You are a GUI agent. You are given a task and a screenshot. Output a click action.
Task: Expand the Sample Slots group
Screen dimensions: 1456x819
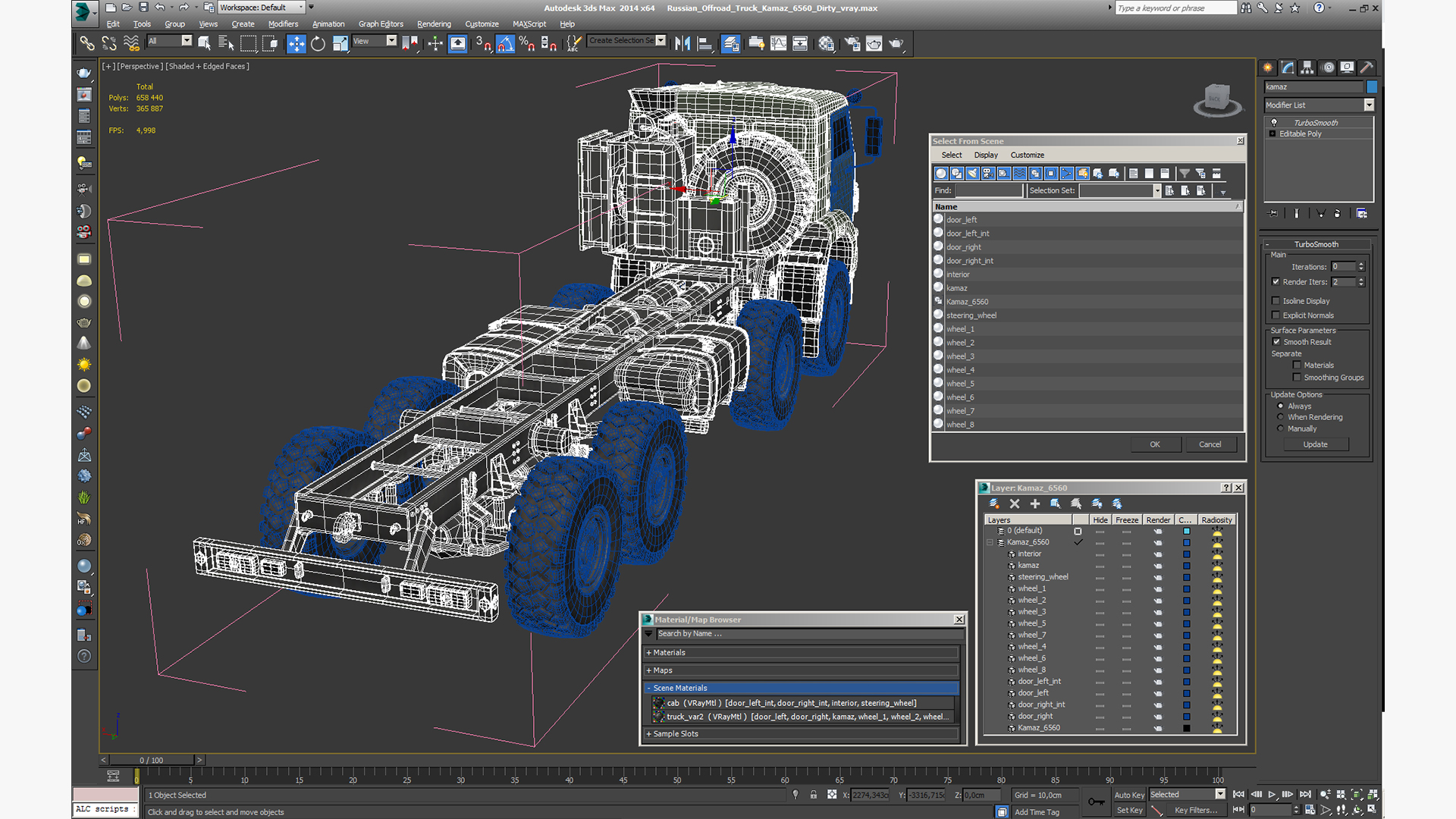(x=802, y=734)
